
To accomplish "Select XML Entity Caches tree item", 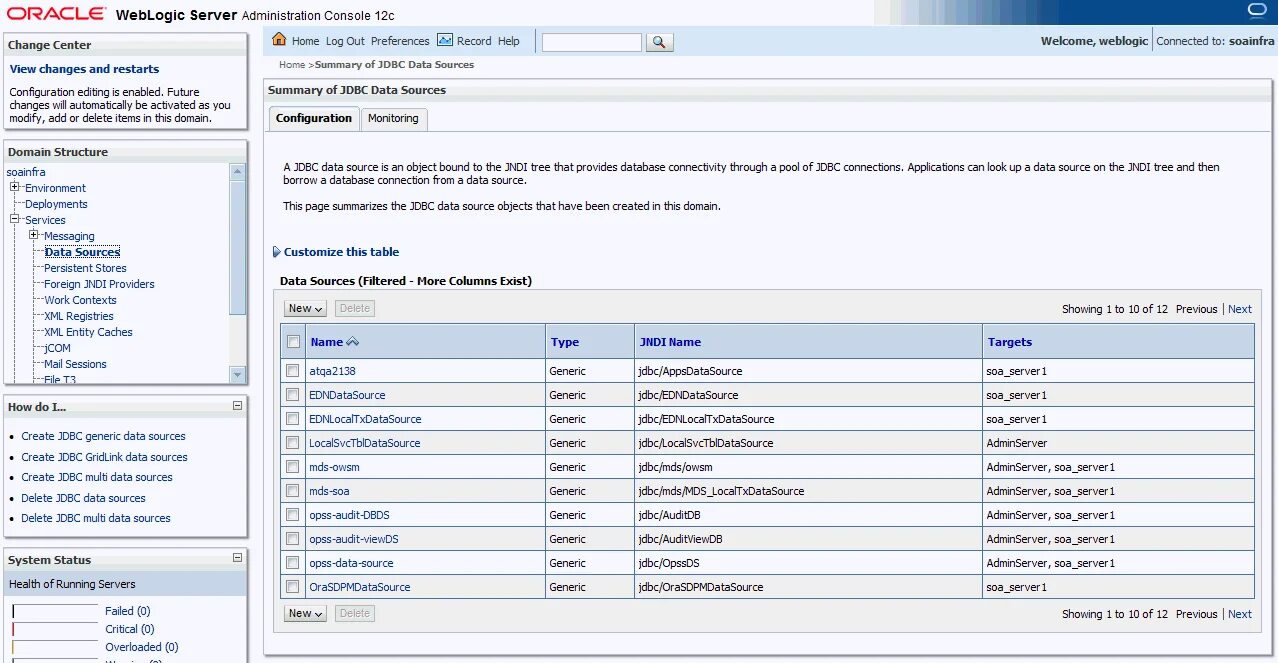I will pyautogui.click(x=88, y=332).
